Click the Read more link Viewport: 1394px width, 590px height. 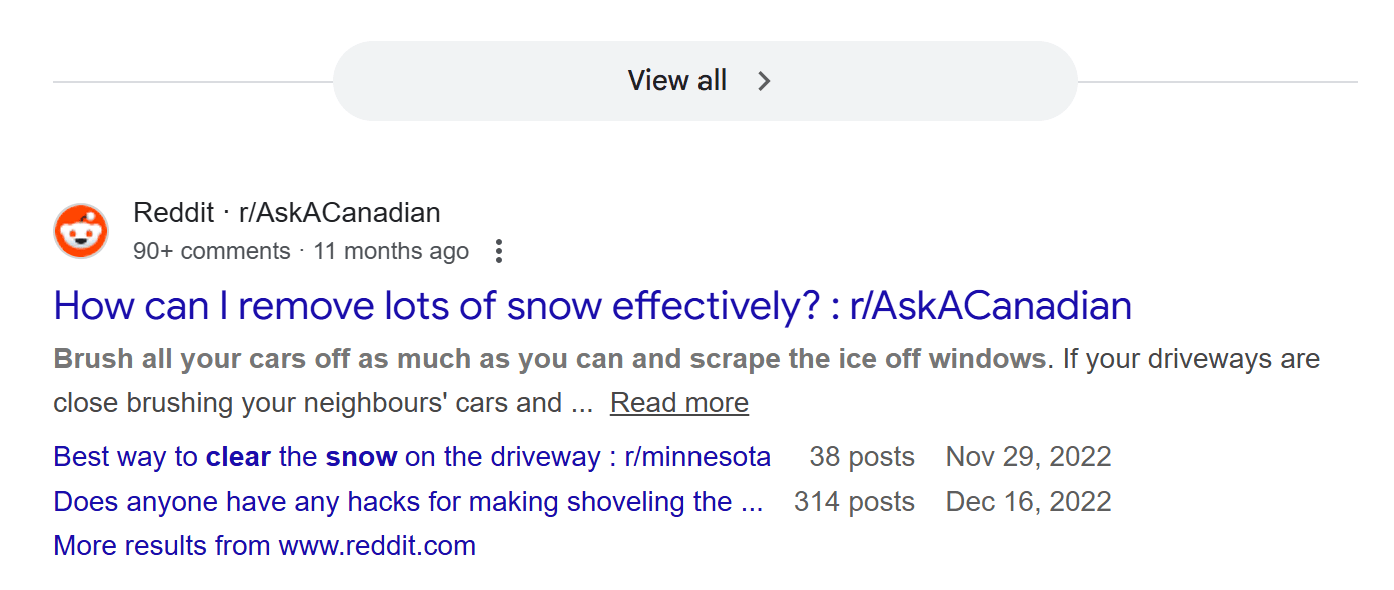pyautogui.click(x=679, y=403)
